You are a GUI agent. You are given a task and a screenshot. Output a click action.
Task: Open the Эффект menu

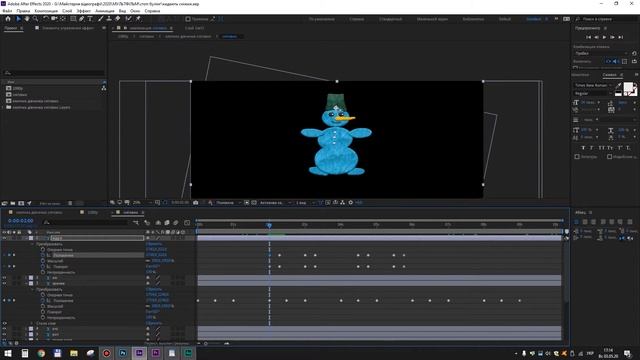[x=84, y=11]
